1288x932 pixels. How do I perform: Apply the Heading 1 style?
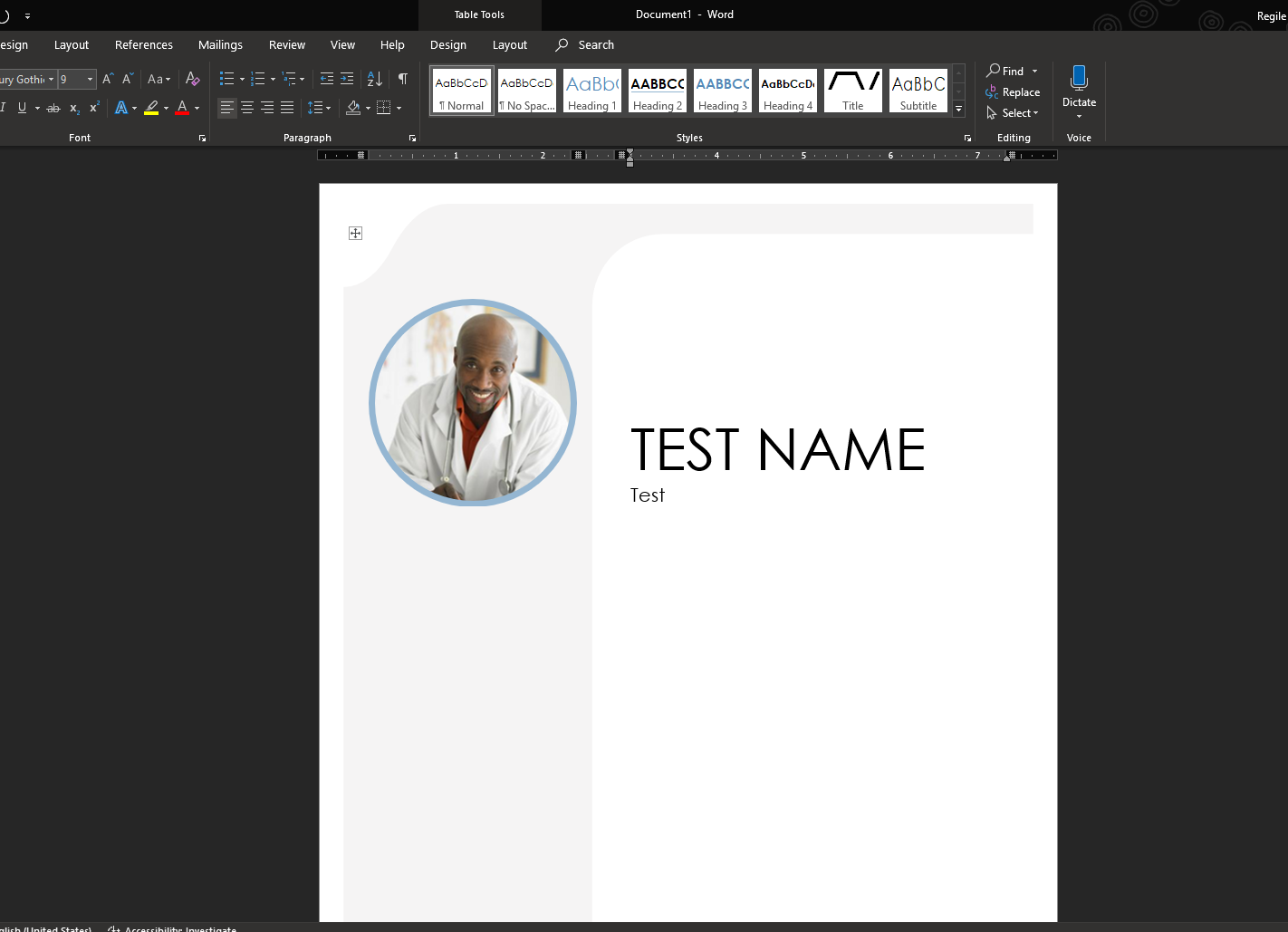592,91
